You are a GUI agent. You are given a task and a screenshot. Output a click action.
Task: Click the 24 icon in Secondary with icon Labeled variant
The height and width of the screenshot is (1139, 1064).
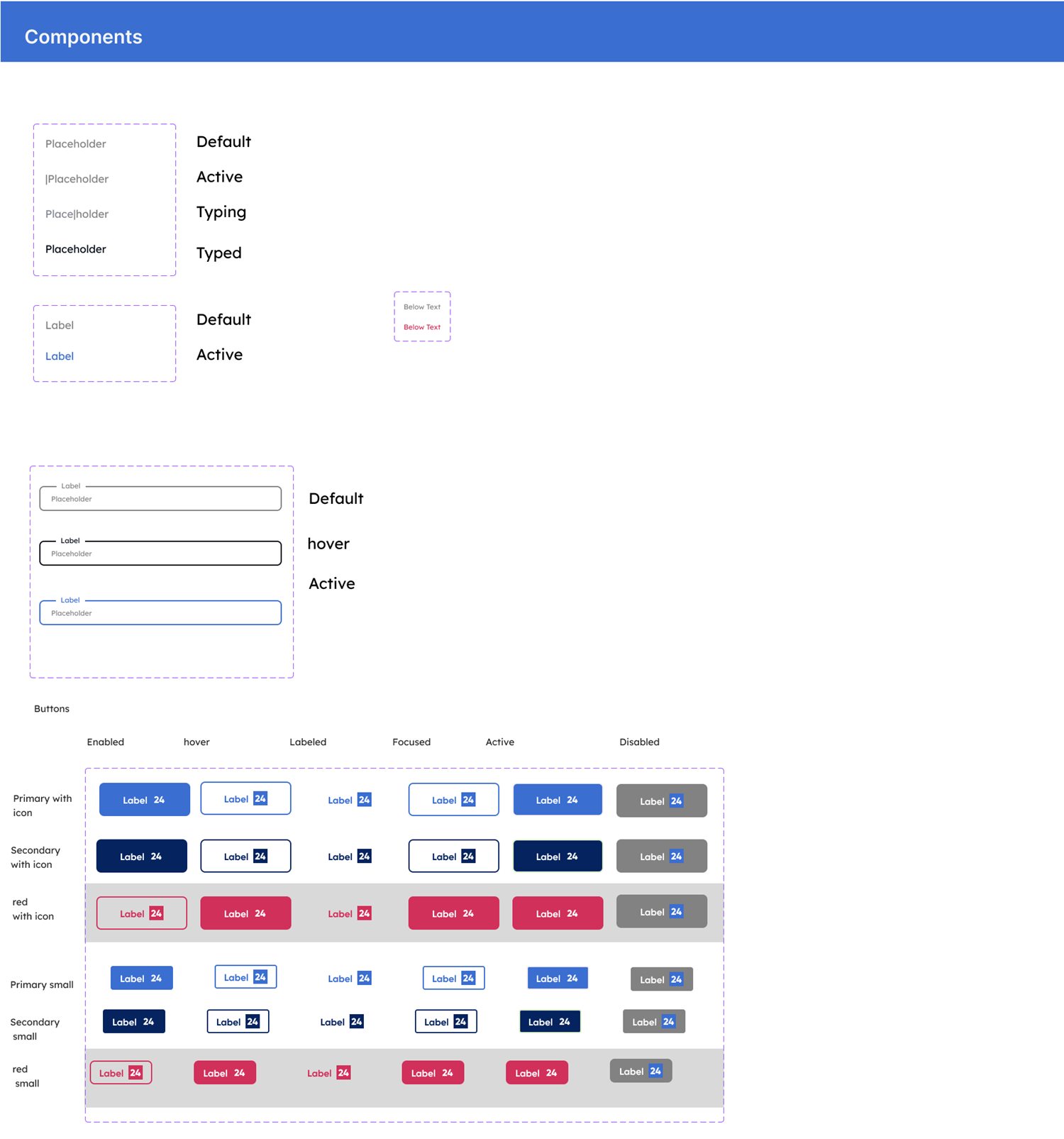coord(364,856)
